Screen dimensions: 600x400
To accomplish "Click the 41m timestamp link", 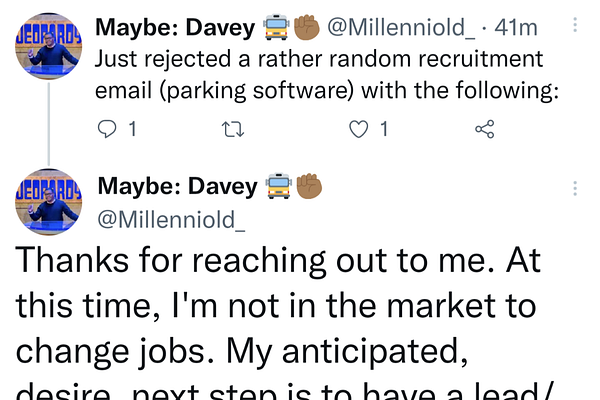I will coord(518,27).
